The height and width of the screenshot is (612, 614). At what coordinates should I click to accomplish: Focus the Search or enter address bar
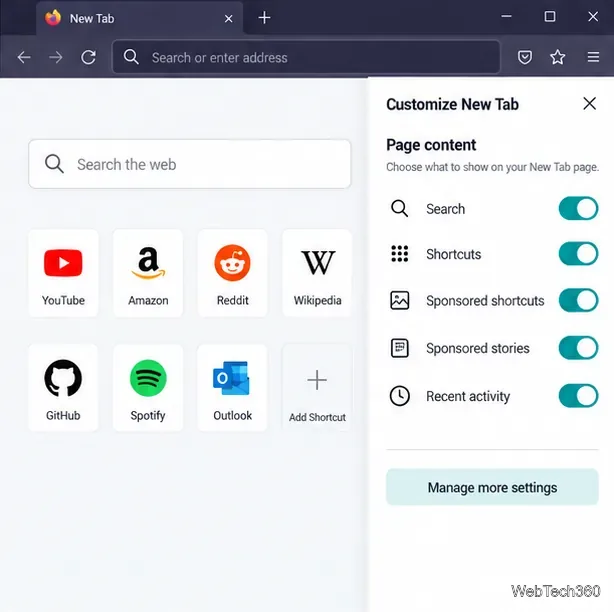(x=306, y=58)
